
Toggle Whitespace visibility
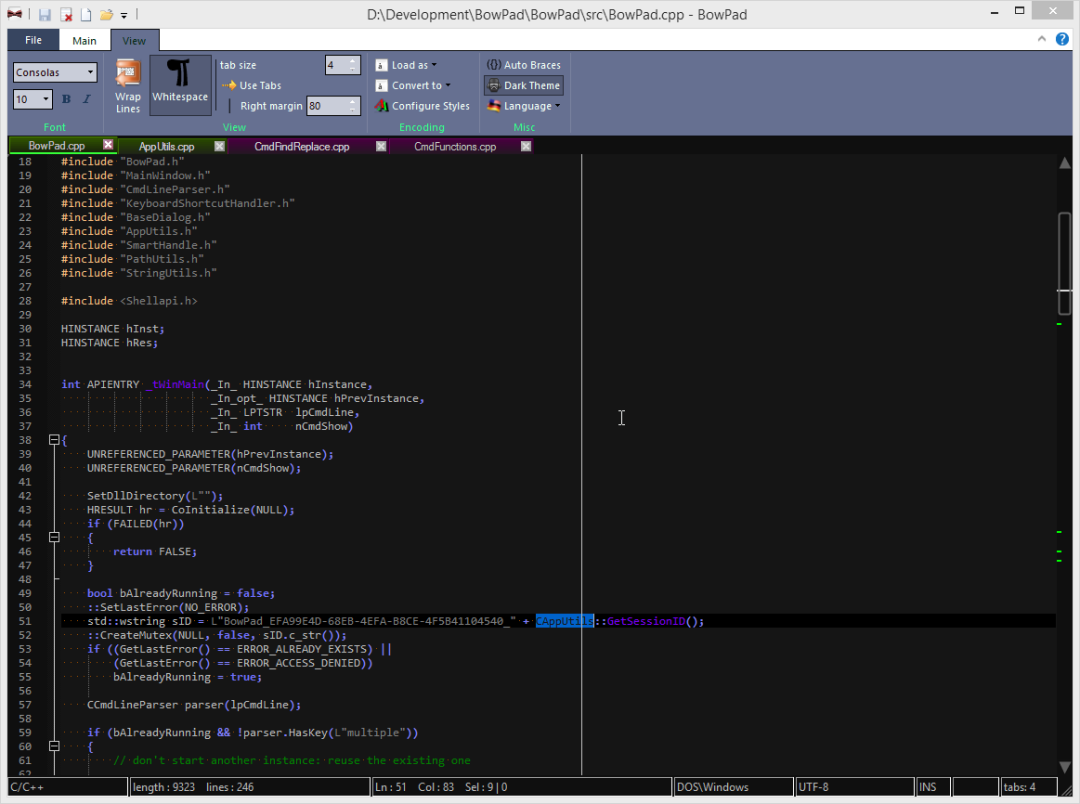pos(180,83)
